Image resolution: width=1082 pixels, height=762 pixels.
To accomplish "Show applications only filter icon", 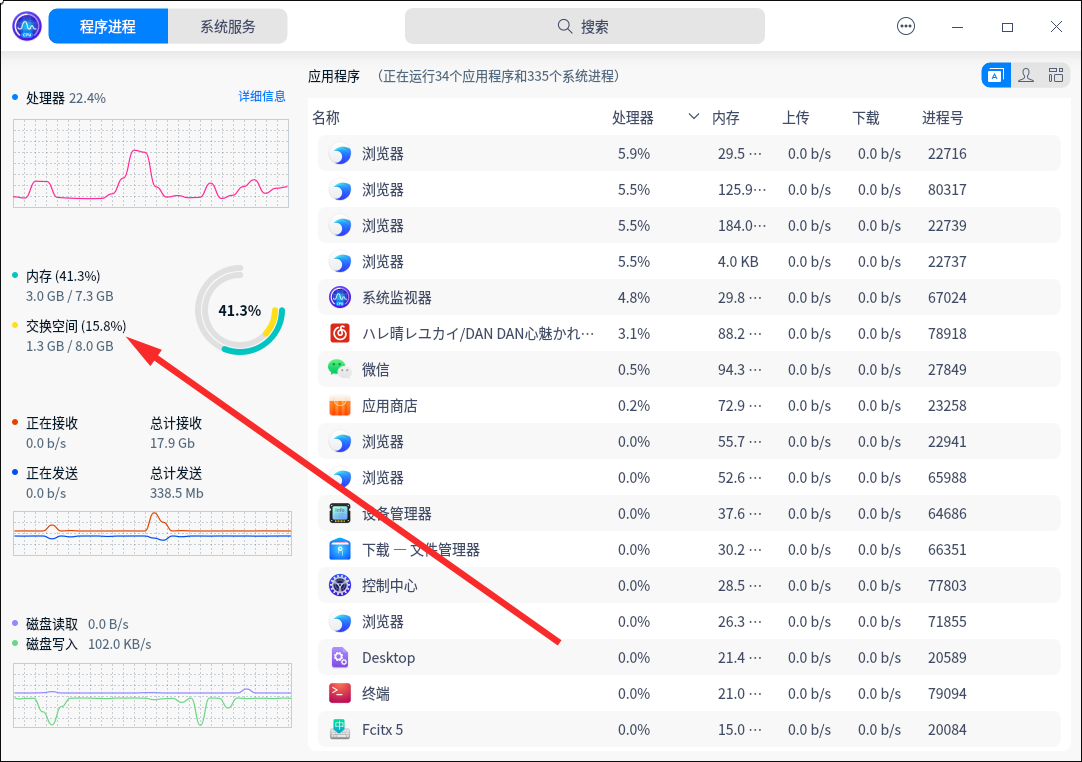I will (x=996, y=75).
